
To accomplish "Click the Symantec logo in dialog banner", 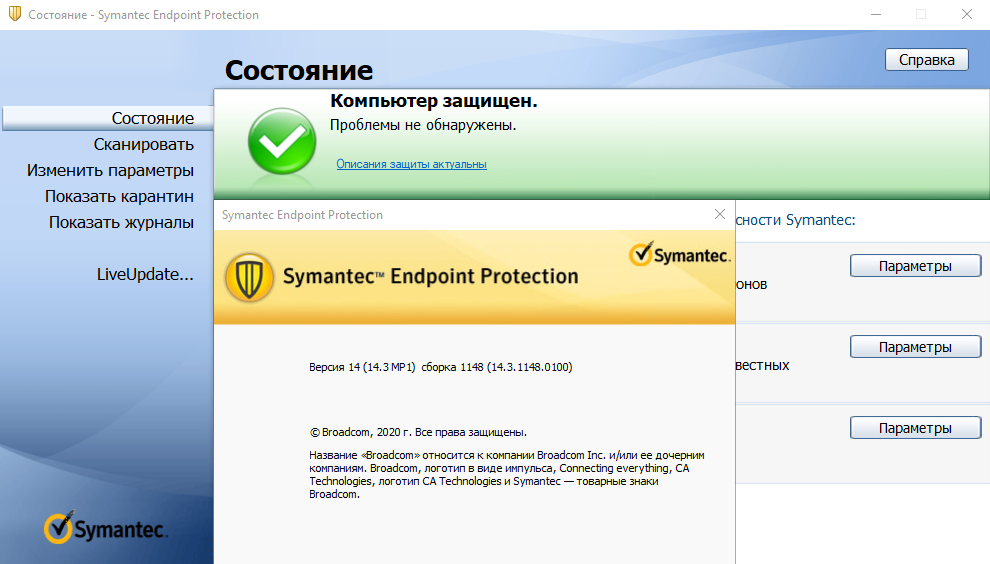I will [679, 254].
